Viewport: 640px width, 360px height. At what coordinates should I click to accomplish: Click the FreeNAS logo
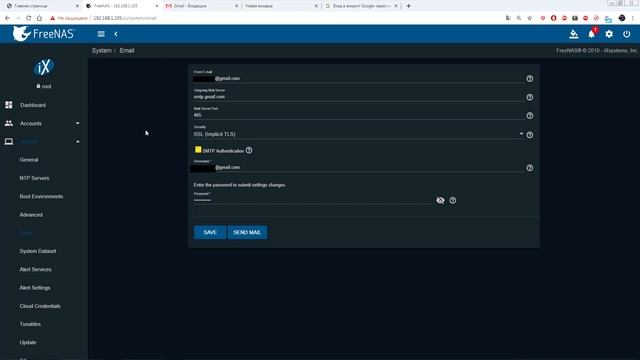tap(43, 34)
